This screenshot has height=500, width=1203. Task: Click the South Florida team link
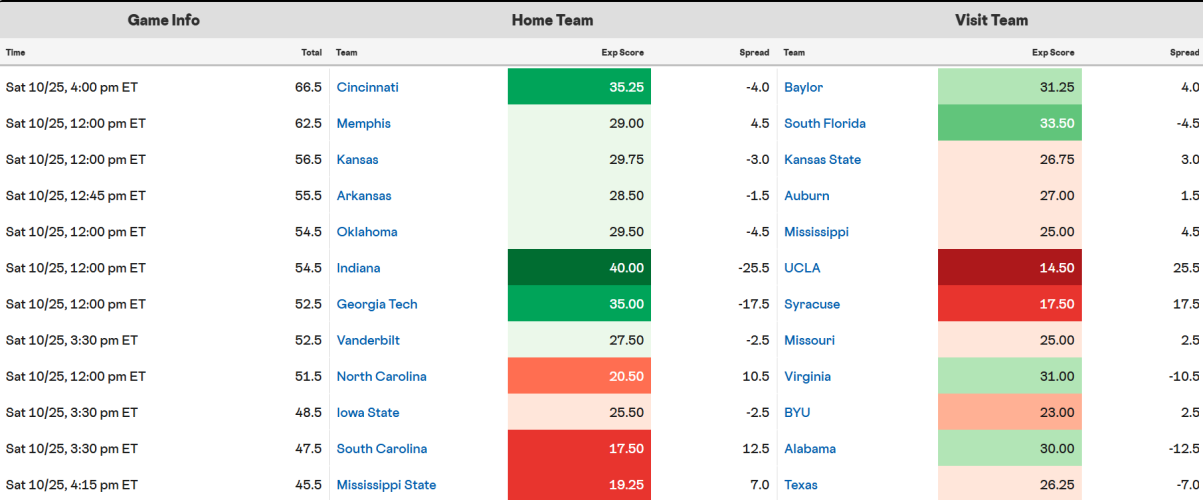point(824,123)
